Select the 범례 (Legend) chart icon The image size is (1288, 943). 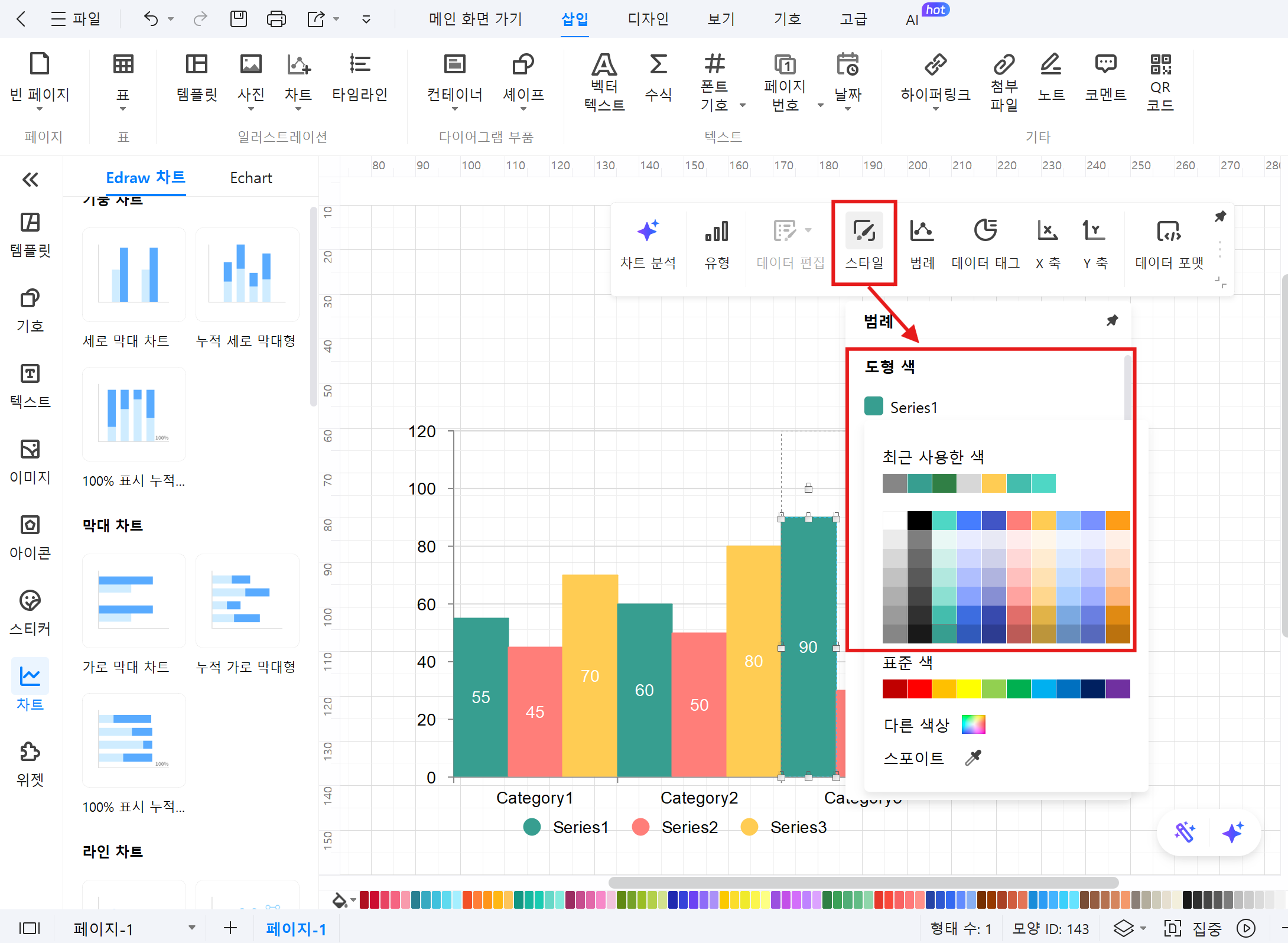[x=921, y=240]
